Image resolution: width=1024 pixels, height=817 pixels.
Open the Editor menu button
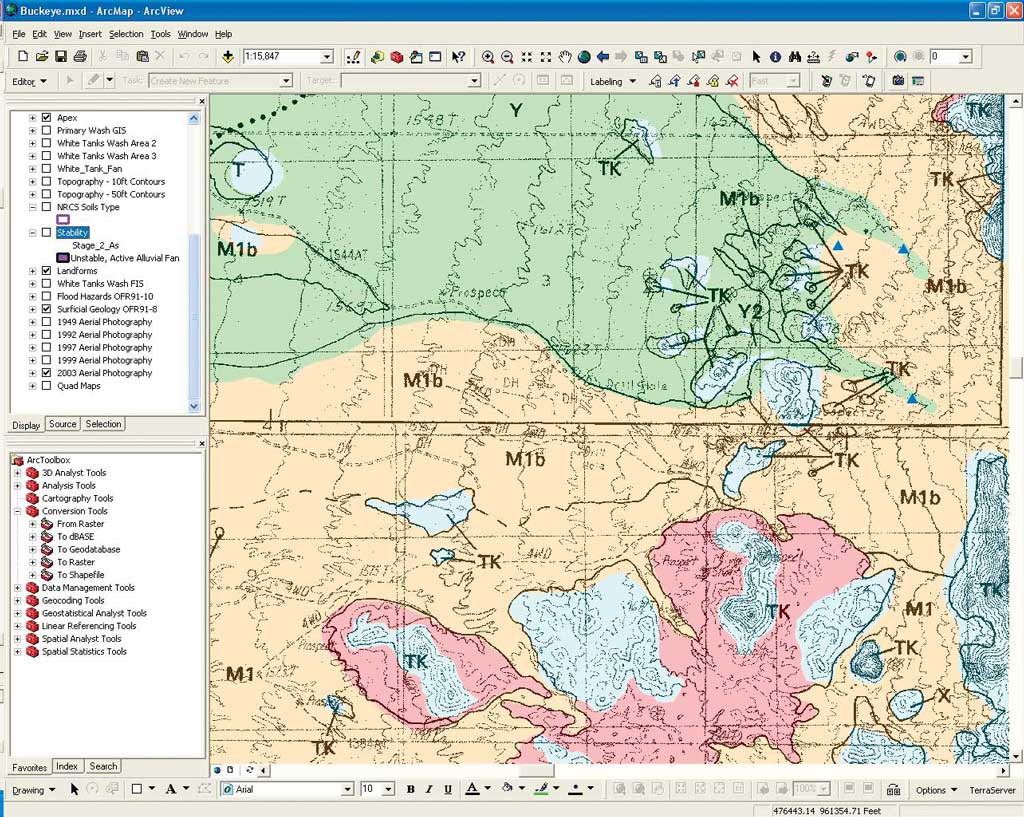(29, 81)
